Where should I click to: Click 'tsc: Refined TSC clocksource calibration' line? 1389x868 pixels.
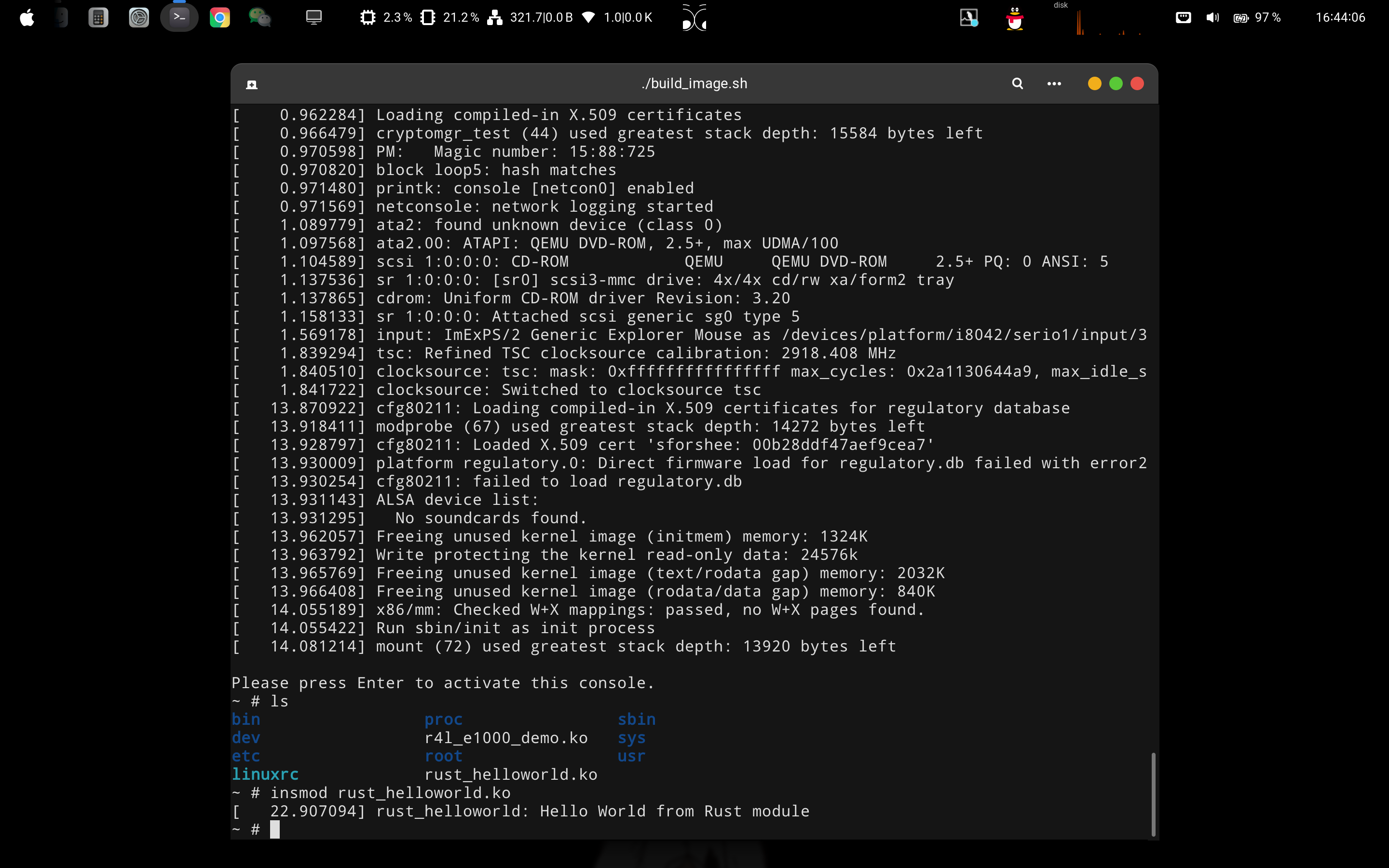[564, 353]
